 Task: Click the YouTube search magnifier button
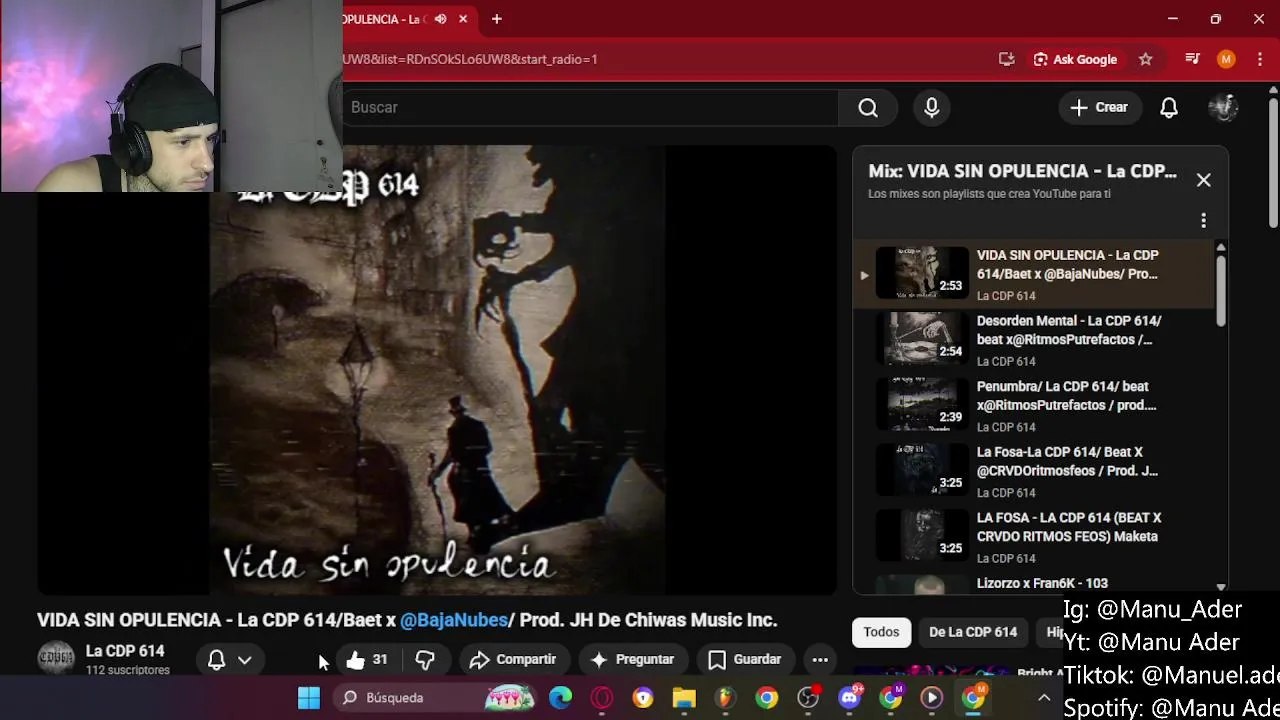click(868, 107)
